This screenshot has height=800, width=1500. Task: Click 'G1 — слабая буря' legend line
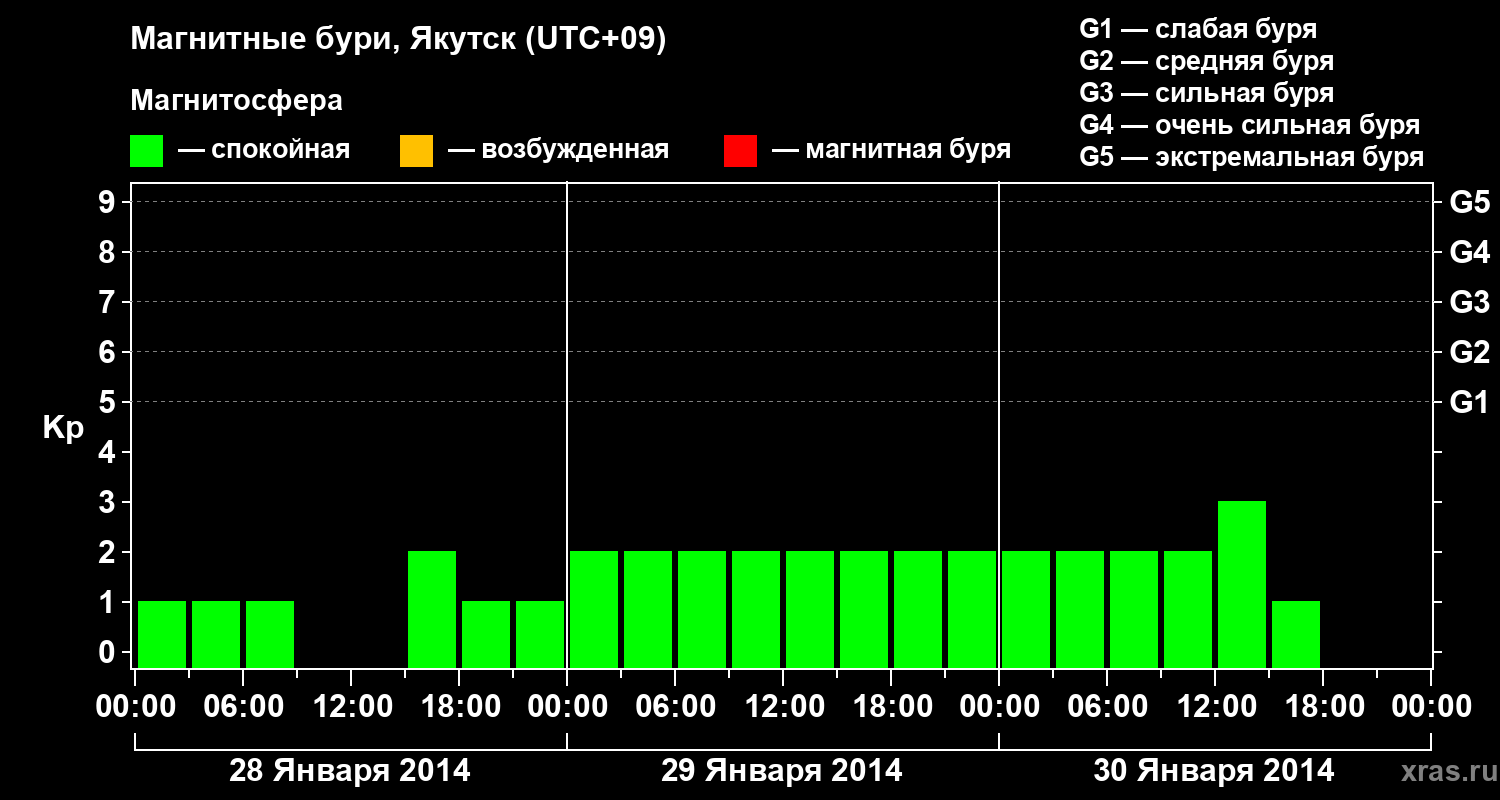1198,29
